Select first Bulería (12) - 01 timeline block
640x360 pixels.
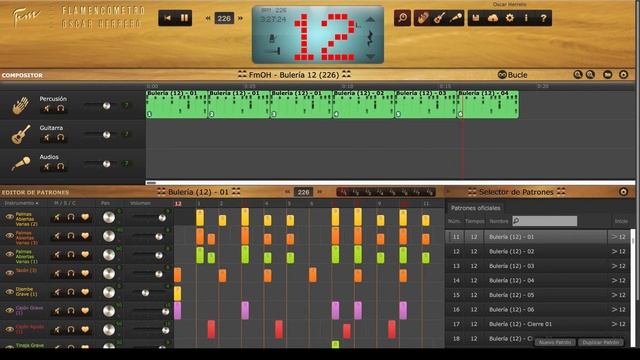point(177,104)
